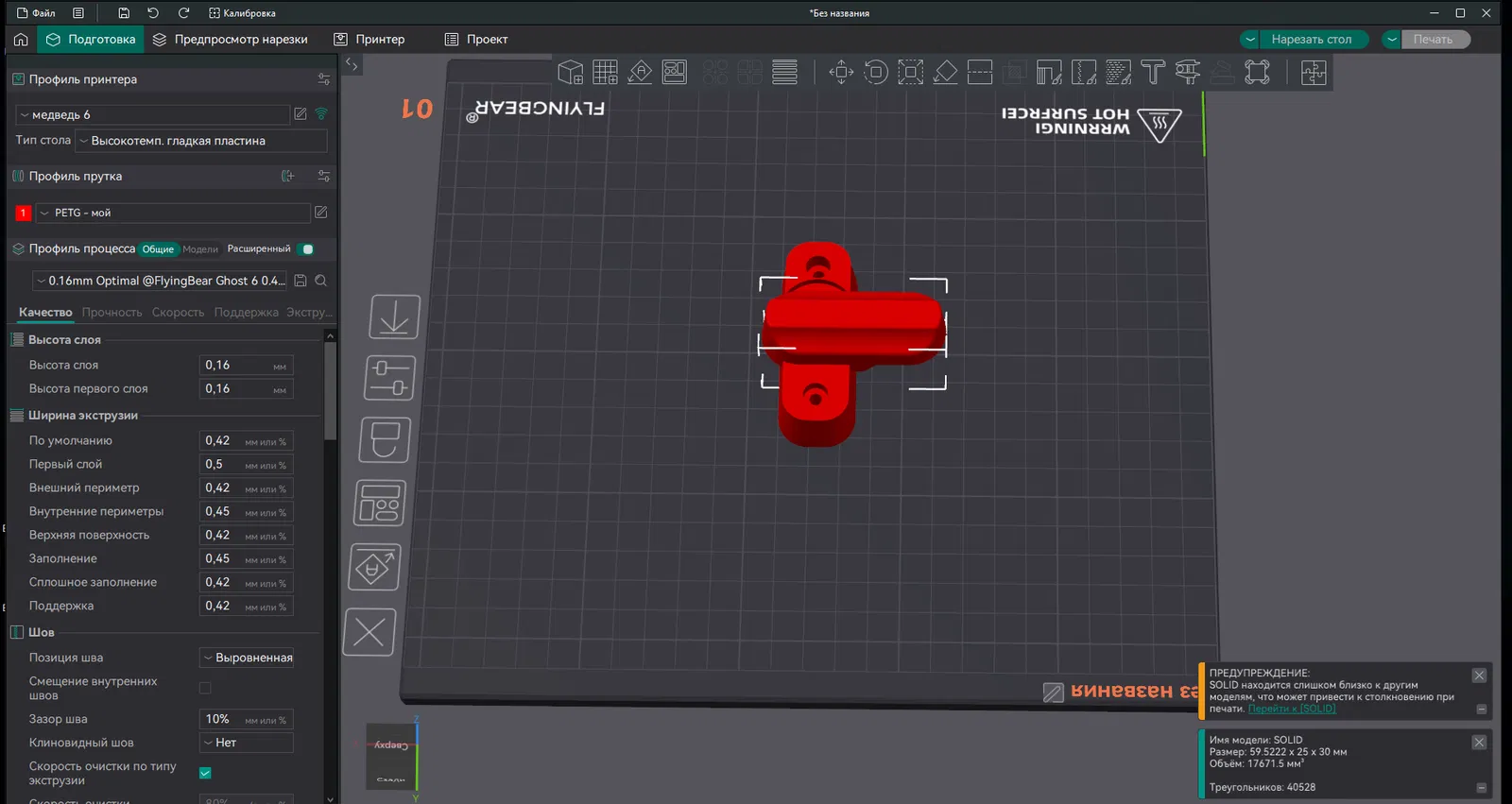Image resolution: width=1512 pixels, height=804 pixels.
Task: Edit the printer preset медведь 6
Action: point(301,114)
